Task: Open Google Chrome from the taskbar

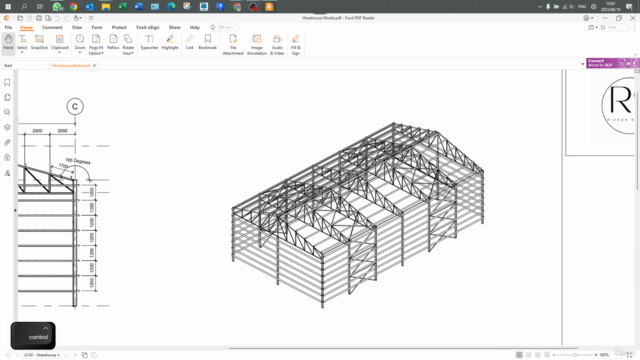Action: (x=73, y=7)
